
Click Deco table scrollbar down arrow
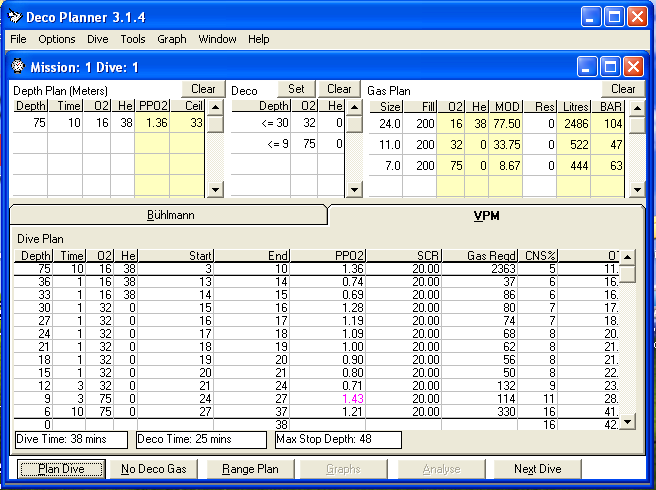354,190
